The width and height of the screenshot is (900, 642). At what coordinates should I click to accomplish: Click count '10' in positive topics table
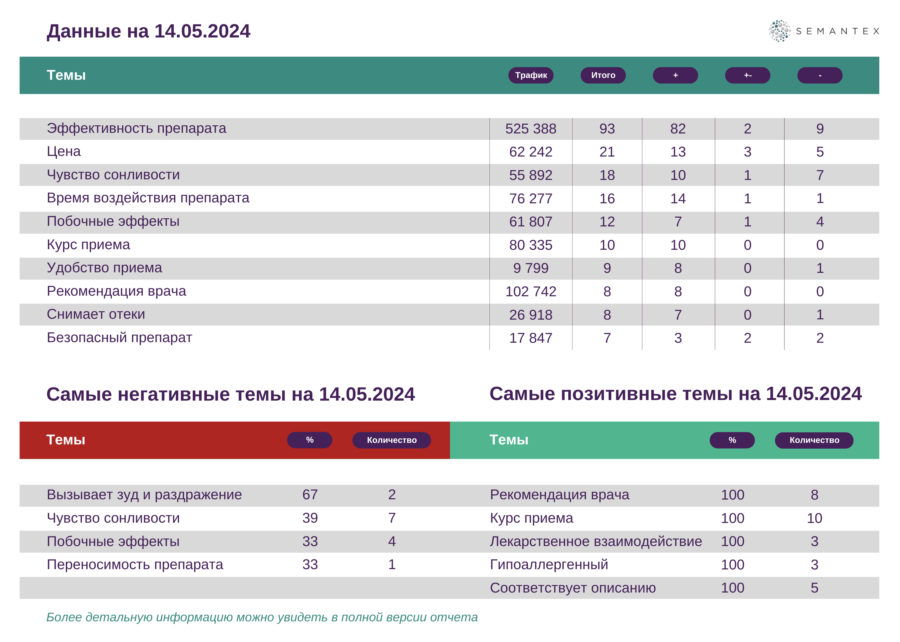click(814, 518)
